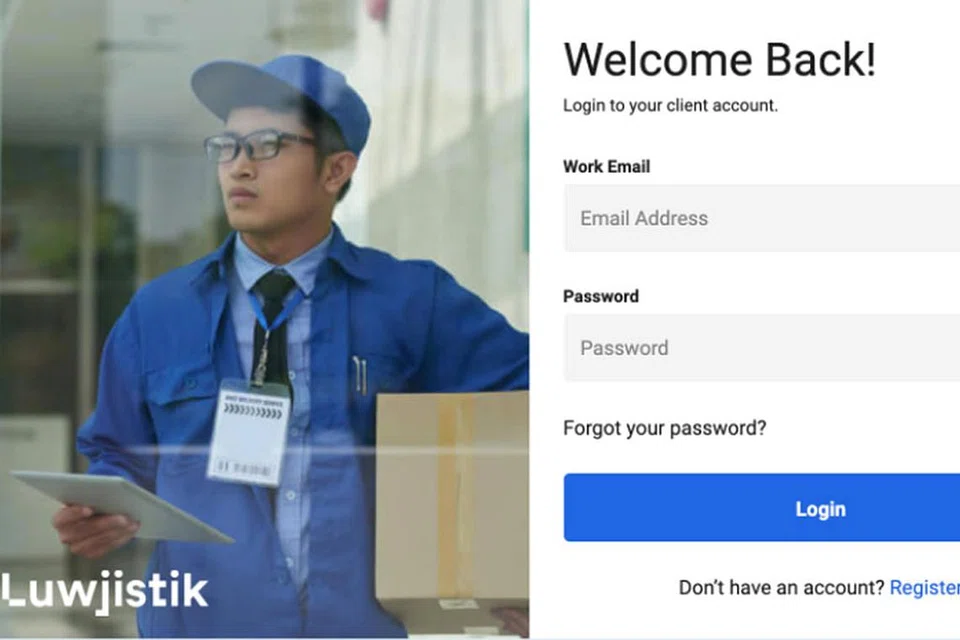Image resolution: width=960 pixels, height=640 pixels.
Task: Click the Login to your client account text
Action: click(670, 105)
